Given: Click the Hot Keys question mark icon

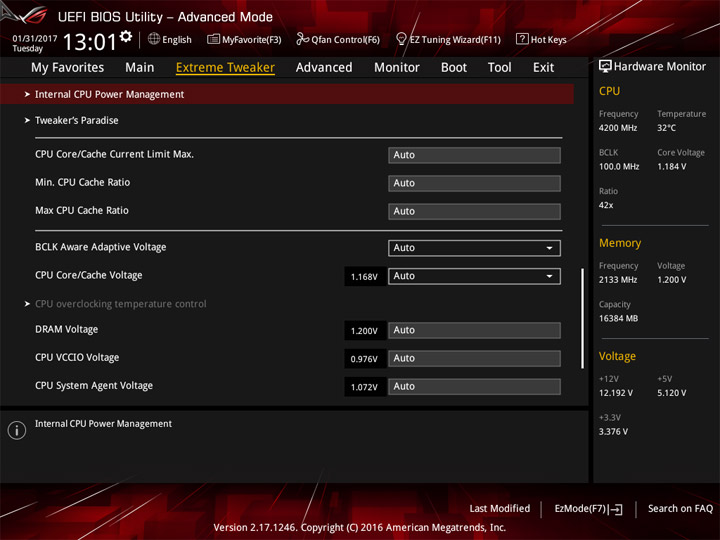Looking at the screenshot, I should click(522, 39).
